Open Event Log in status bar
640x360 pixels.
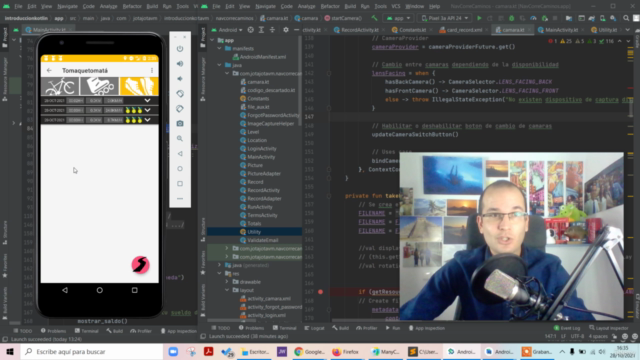[567, 328]
